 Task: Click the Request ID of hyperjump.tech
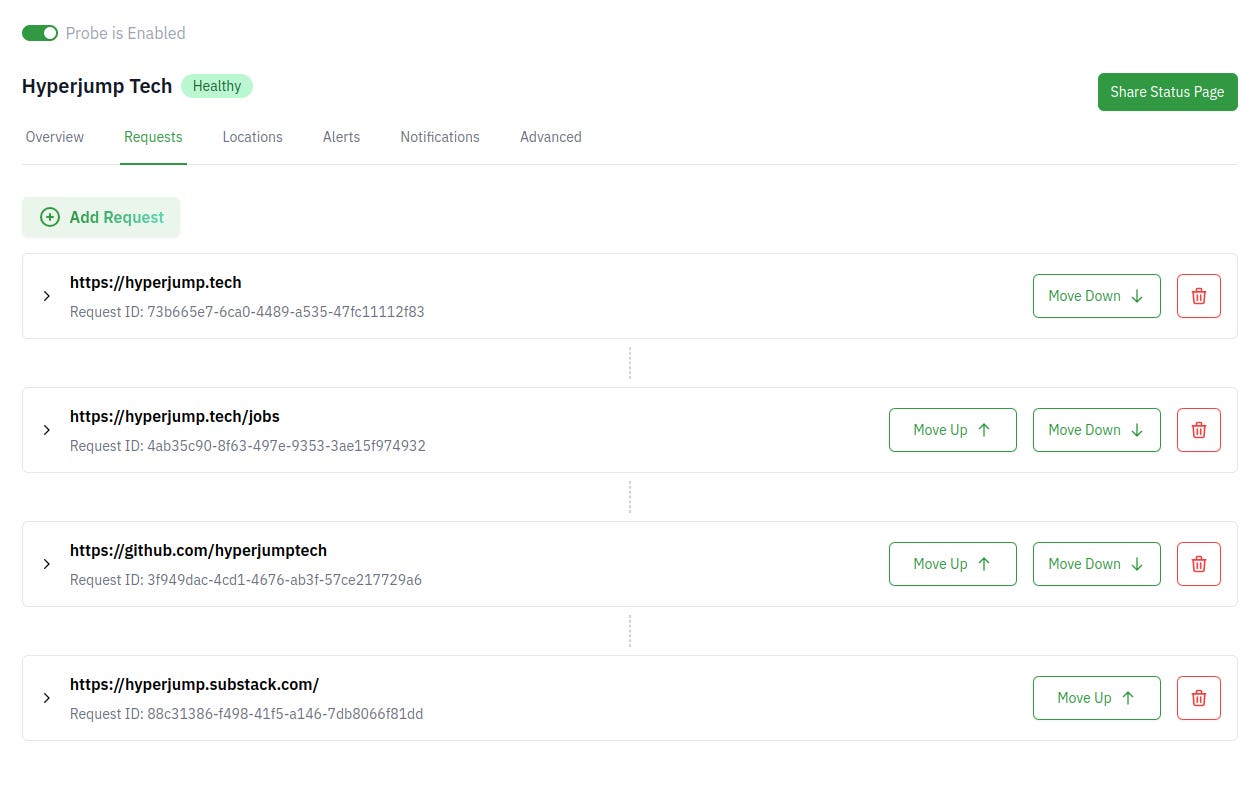(247, 311)
